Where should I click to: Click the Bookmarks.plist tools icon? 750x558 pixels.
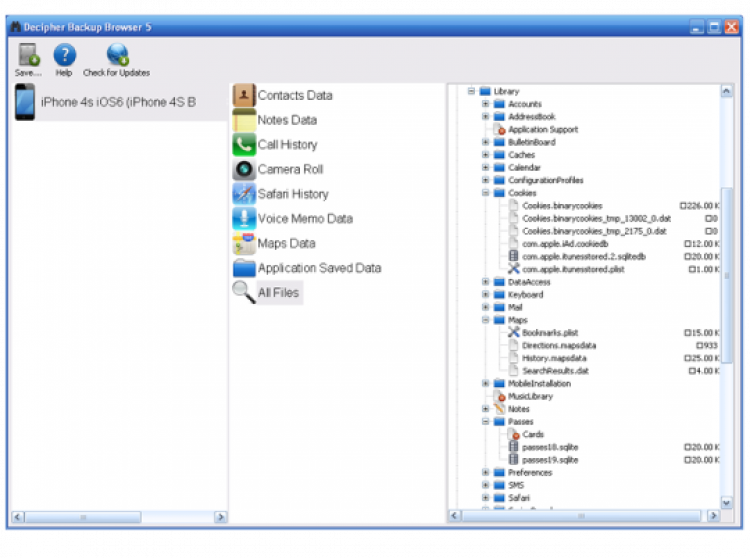pos(513,332)
